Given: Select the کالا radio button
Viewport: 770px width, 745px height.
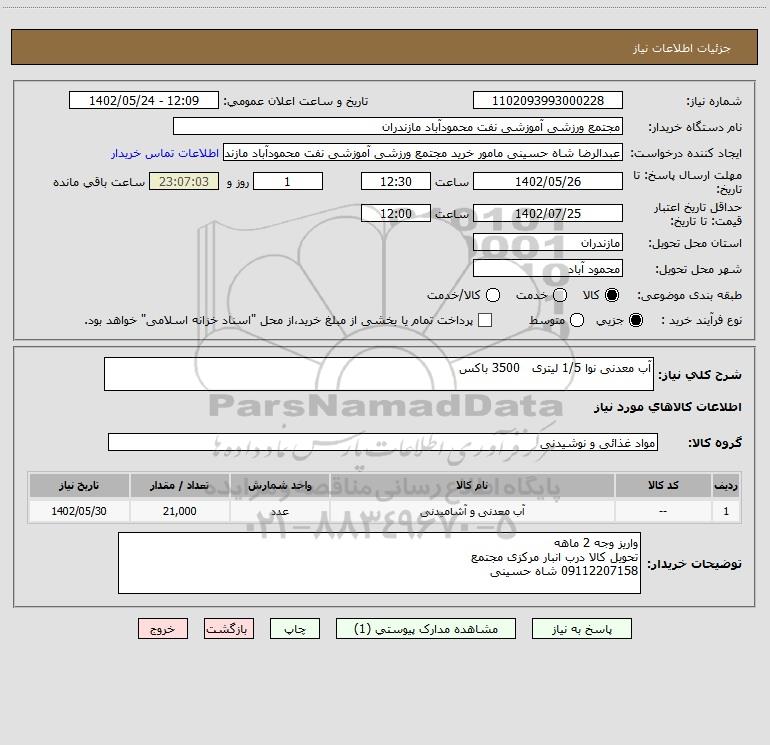Looking at the screenshot, I should pos(612,295).
